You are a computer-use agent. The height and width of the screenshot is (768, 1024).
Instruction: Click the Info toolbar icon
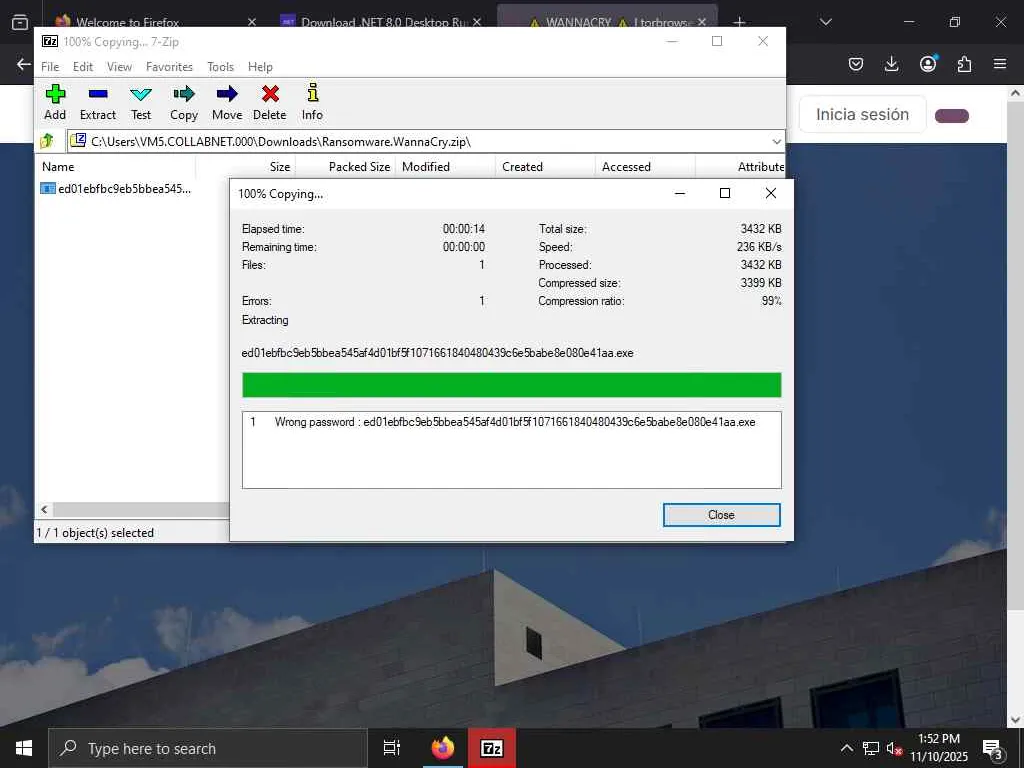(x=312, y=103)
